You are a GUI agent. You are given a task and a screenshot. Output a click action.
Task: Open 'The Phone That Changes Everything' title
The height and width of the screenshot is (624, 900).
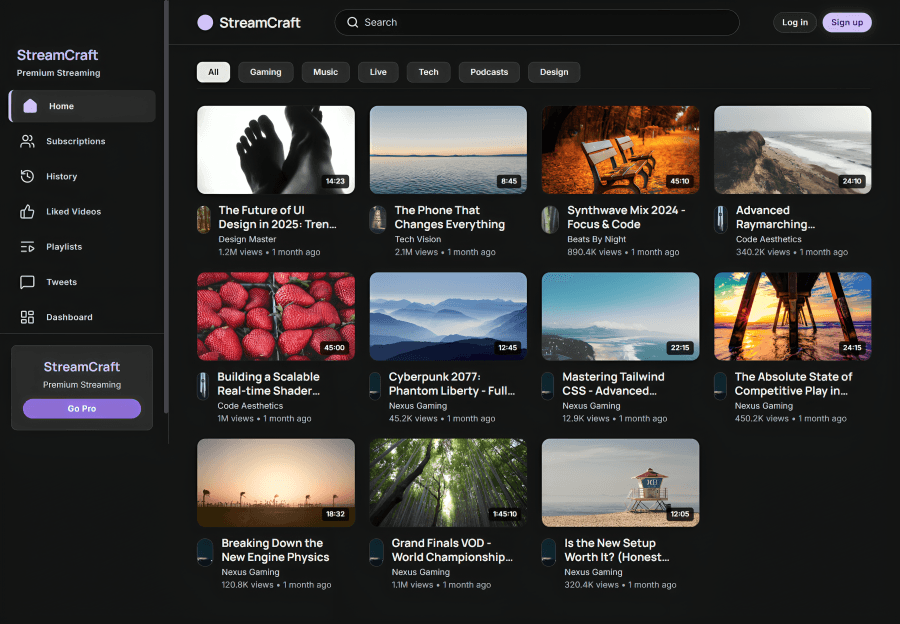click(450, 218)
